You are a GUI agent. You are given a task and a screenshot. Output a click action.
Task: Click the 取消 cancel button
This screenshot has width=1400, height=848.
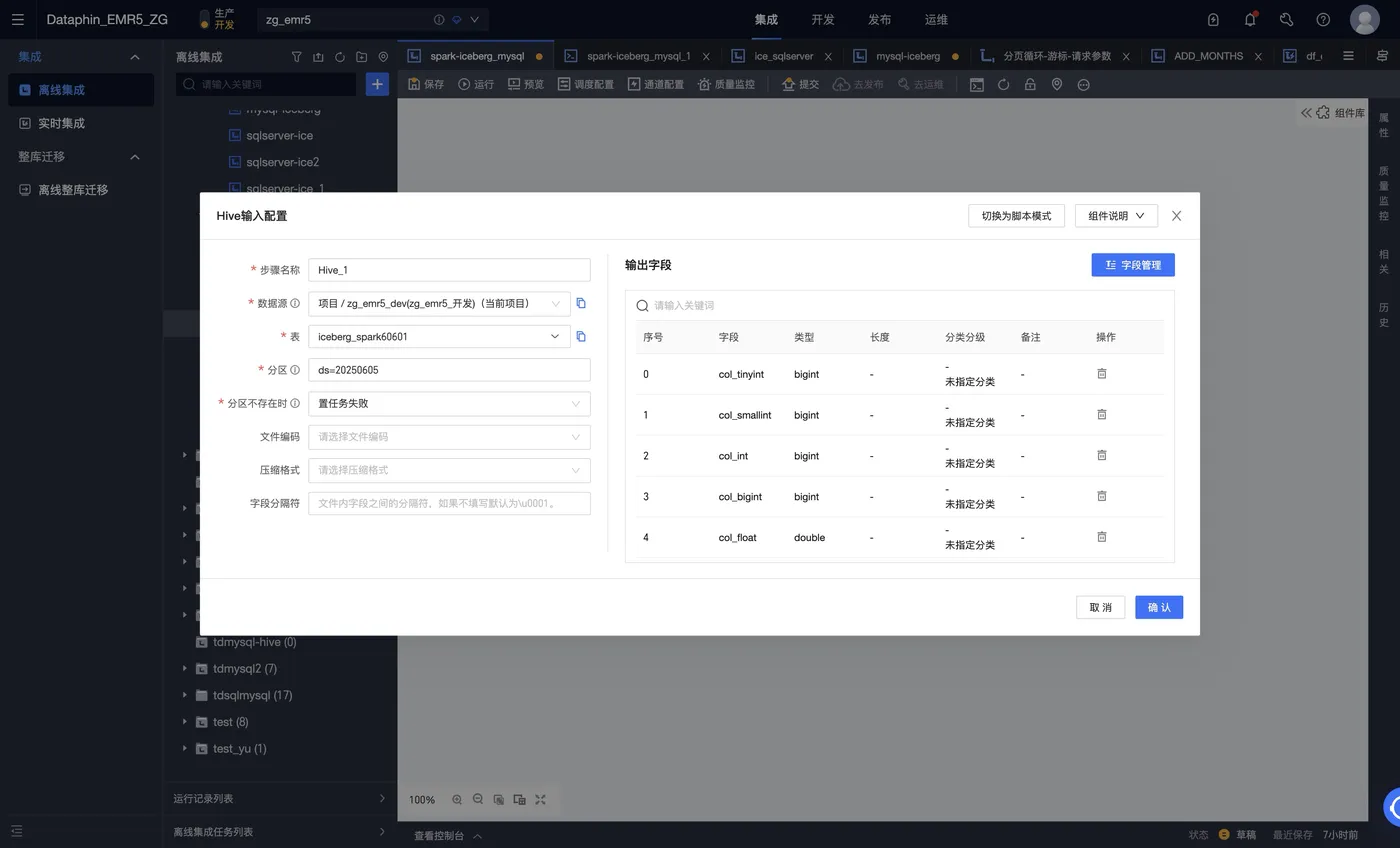click(1101, 607)
